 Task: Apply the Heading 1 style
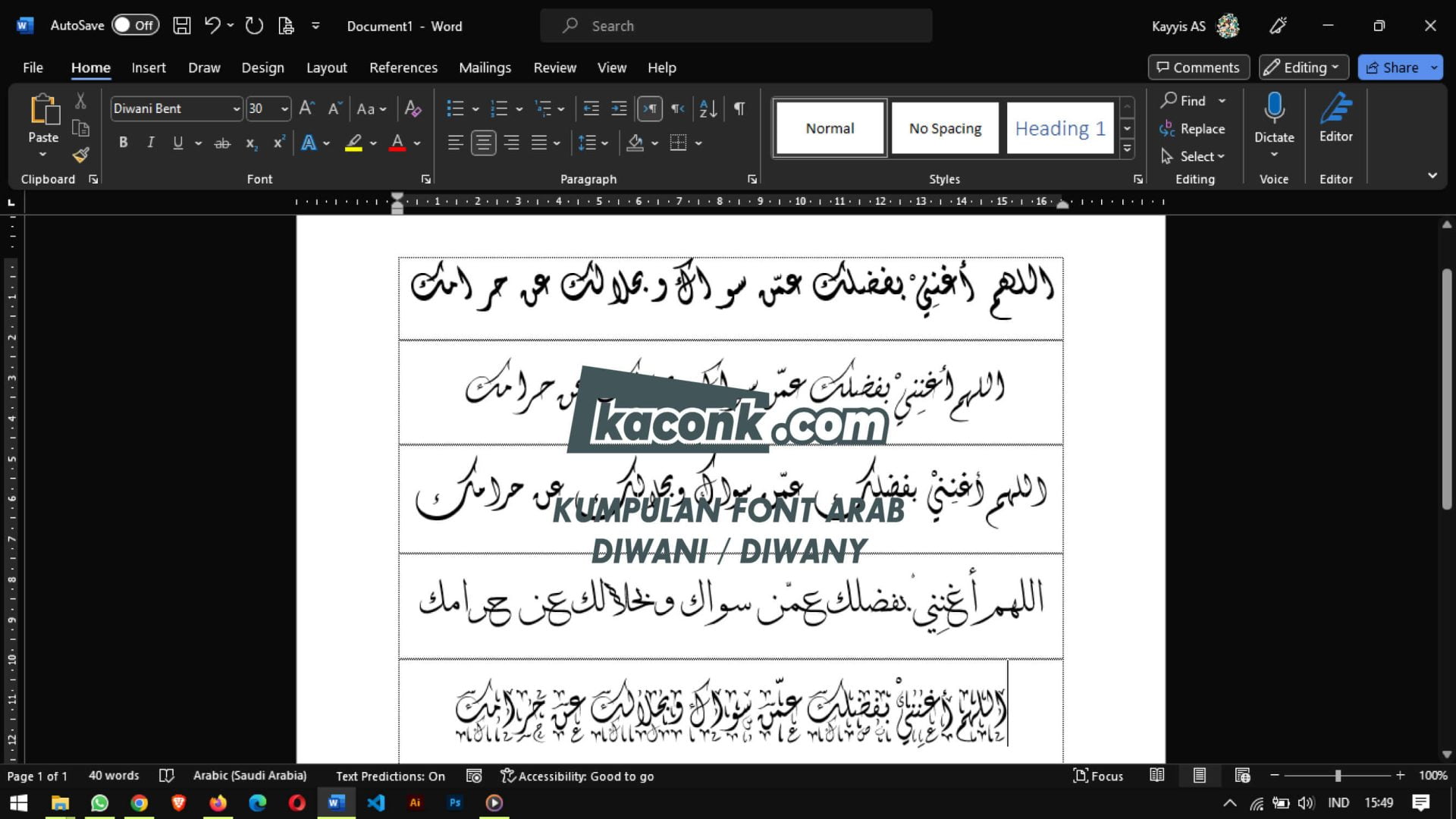pyautogui.click(x=1060, y=128)
